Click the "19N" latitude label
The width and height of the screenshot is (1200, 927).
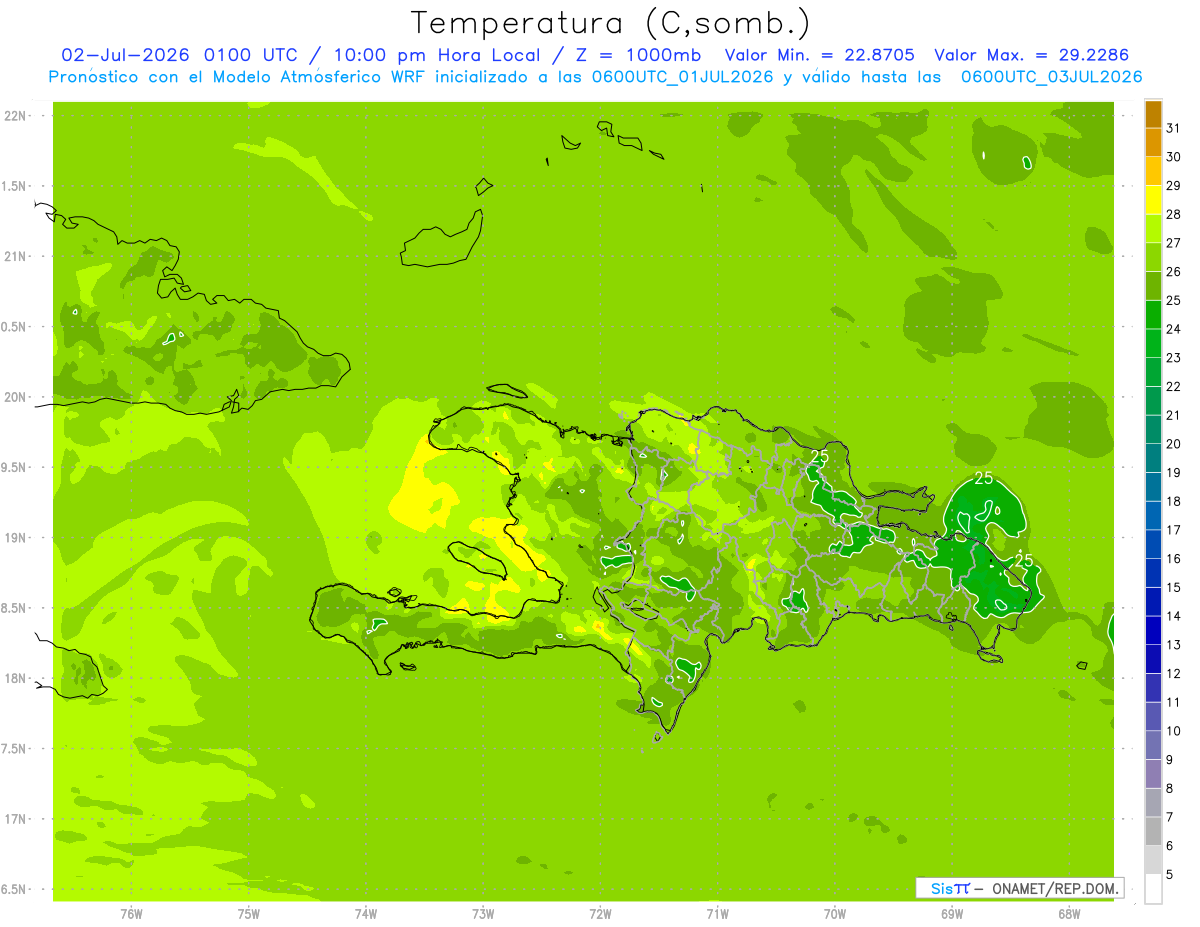17,538
